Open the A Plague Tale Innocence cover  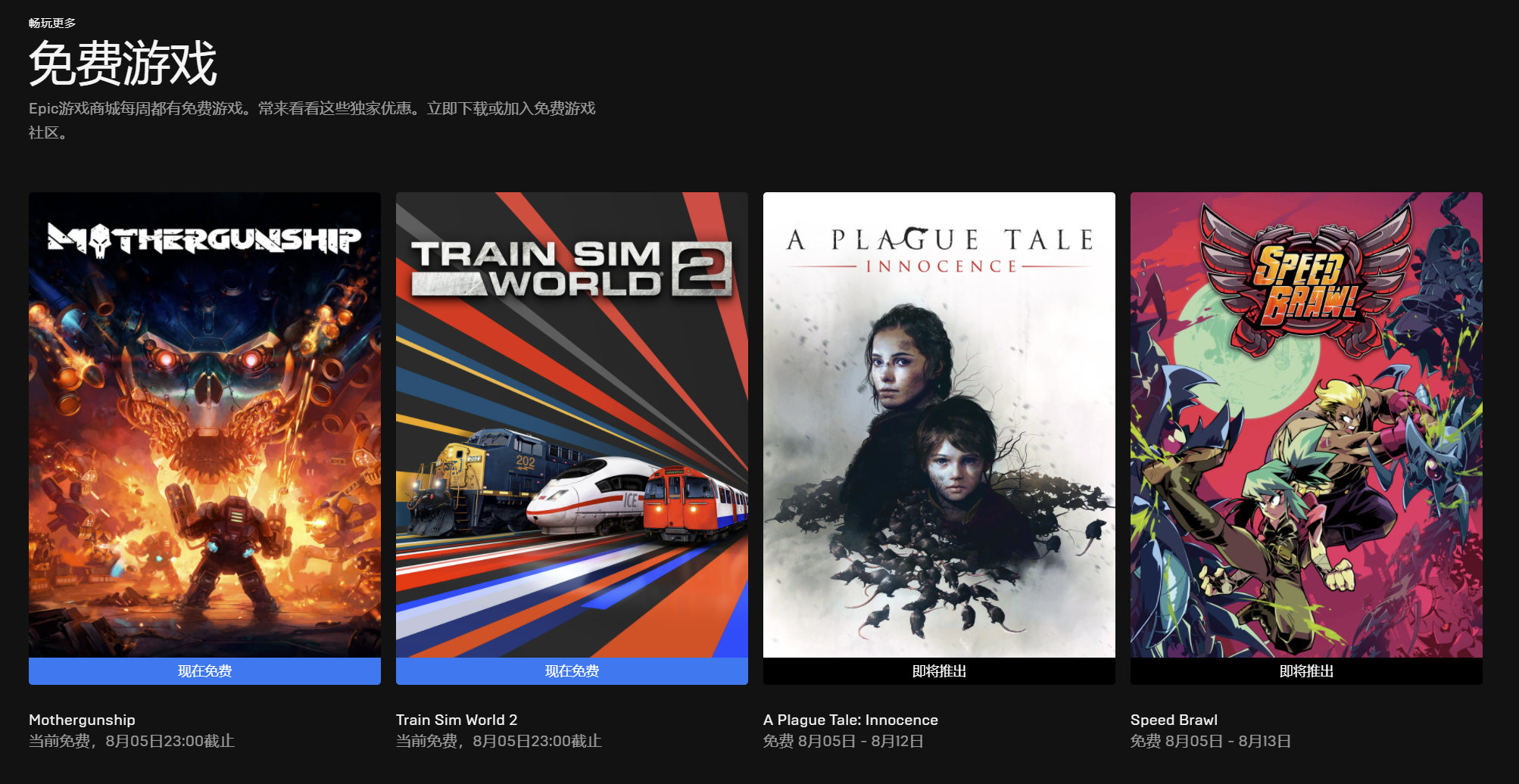[x=939, y=425]
